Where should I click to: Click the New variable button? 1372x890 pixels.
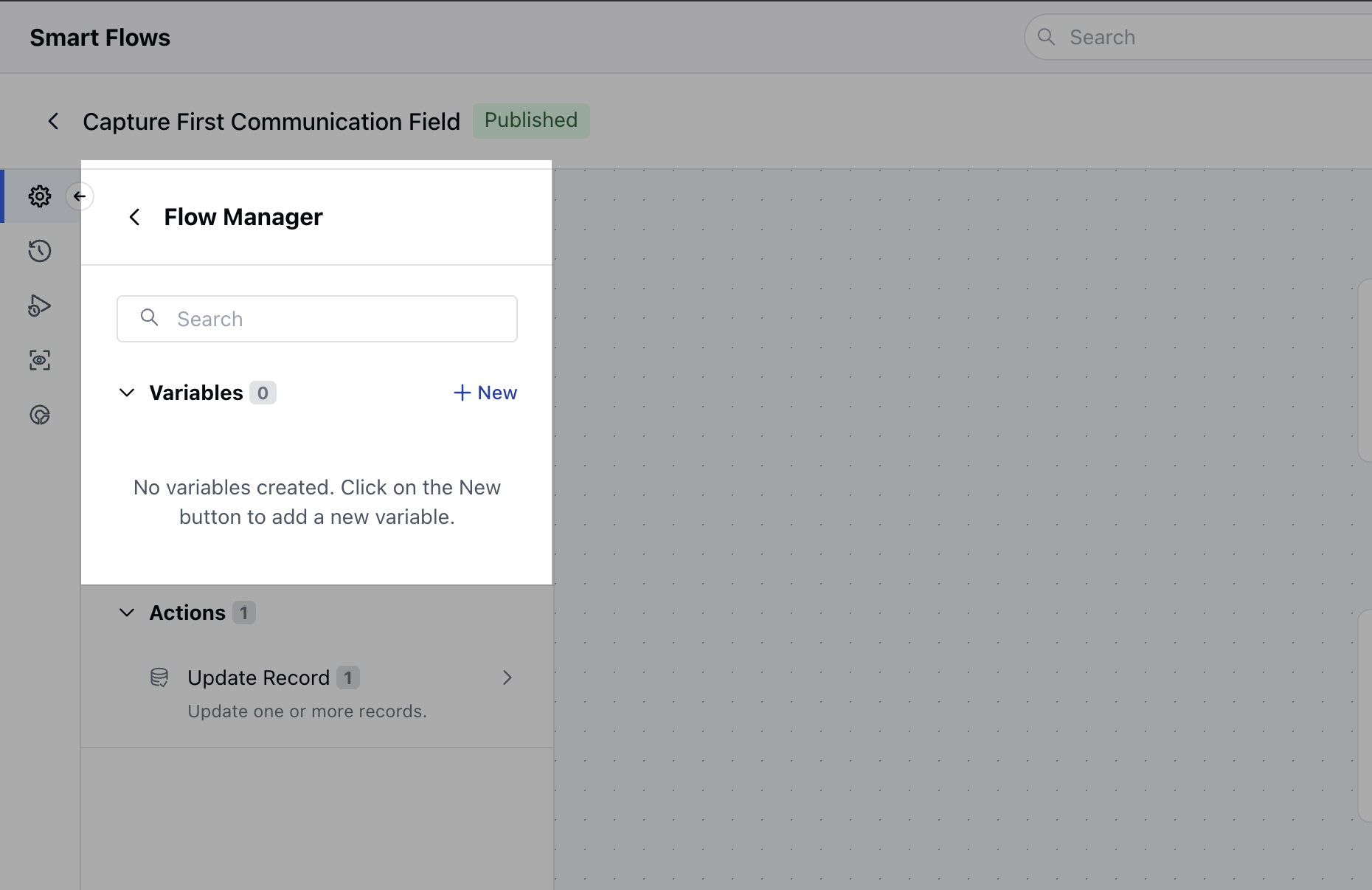click(485, 392)
